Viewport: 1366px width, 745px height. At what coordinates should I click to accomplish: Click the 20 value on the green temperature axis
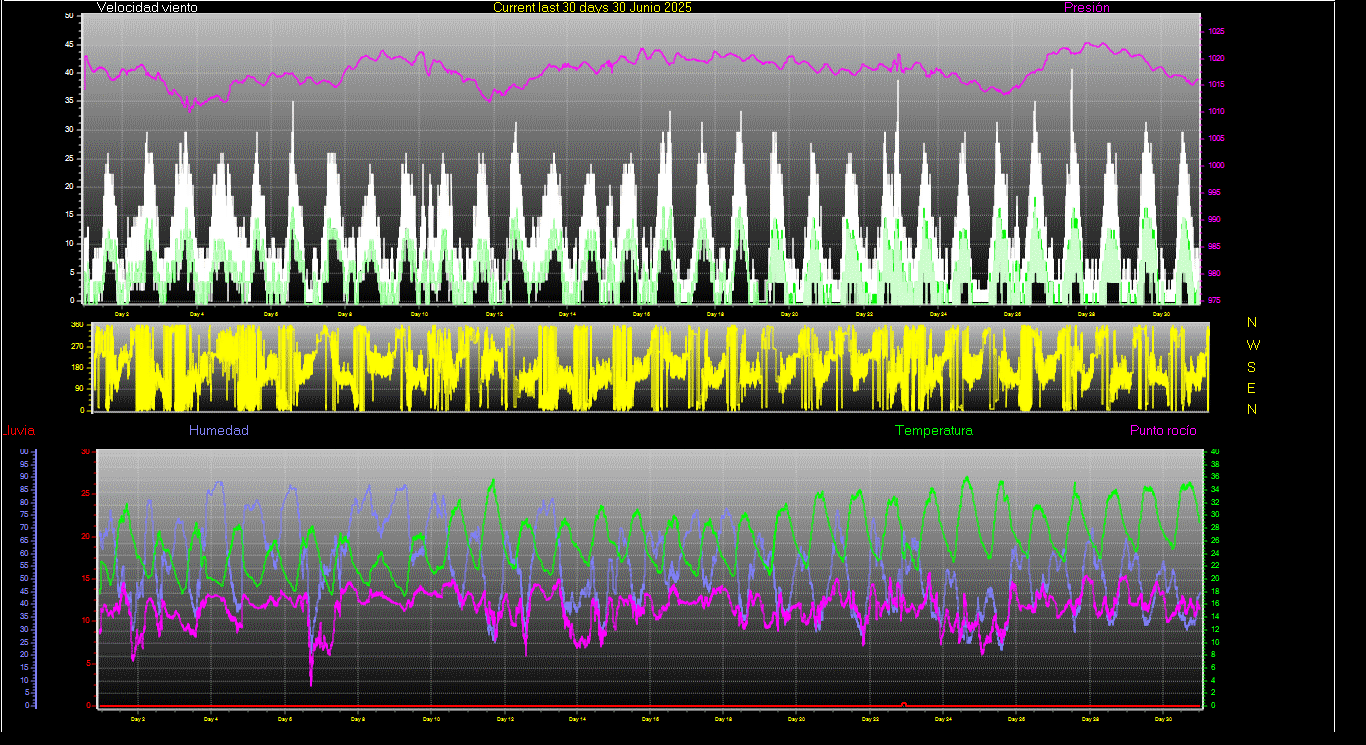coord(1214,578)
